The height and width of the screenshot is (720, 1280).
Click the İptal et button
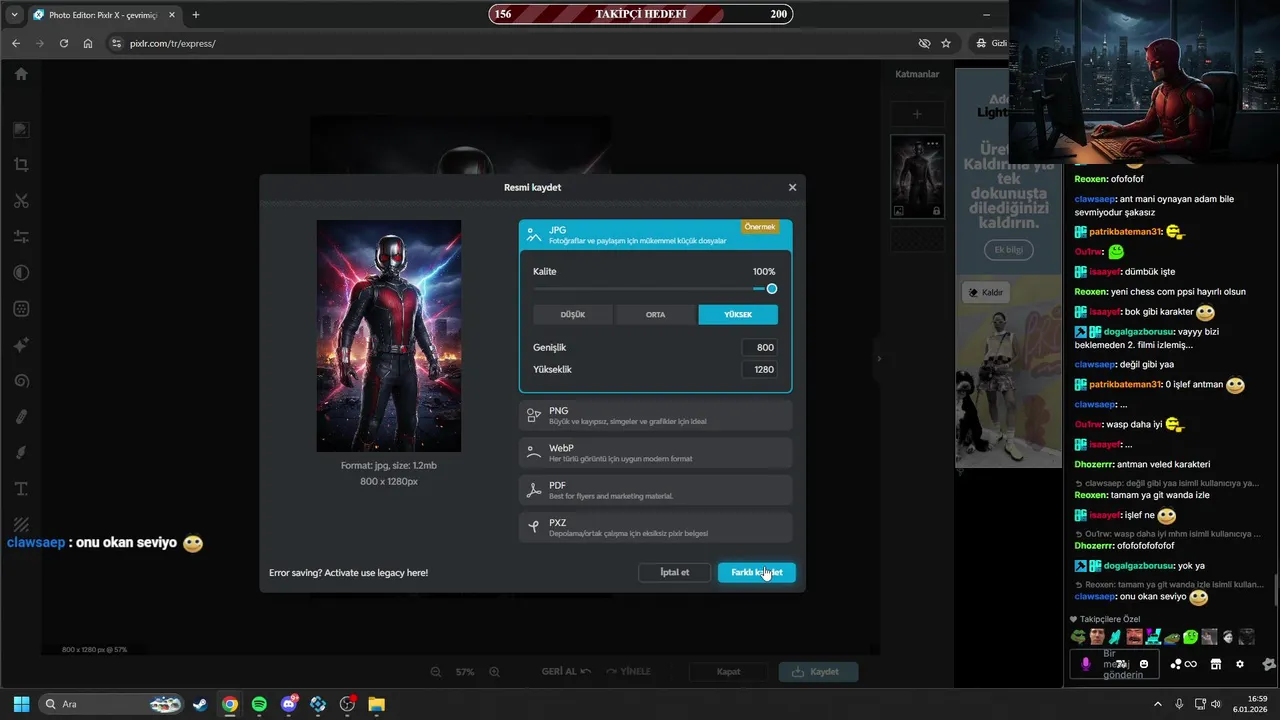pyautogui.click(x=675, y=572)
